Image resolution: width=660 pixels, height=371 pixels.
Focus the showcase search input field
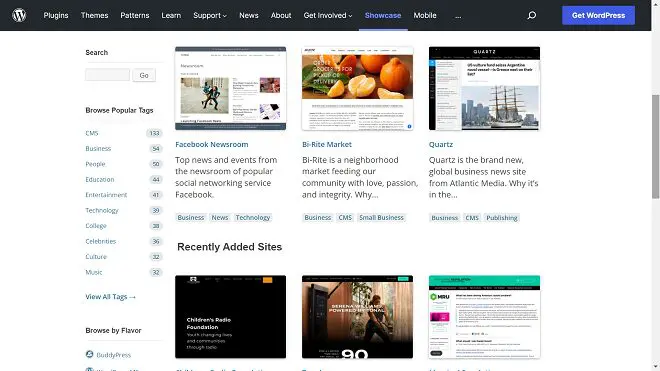click(x=107, y=75)
